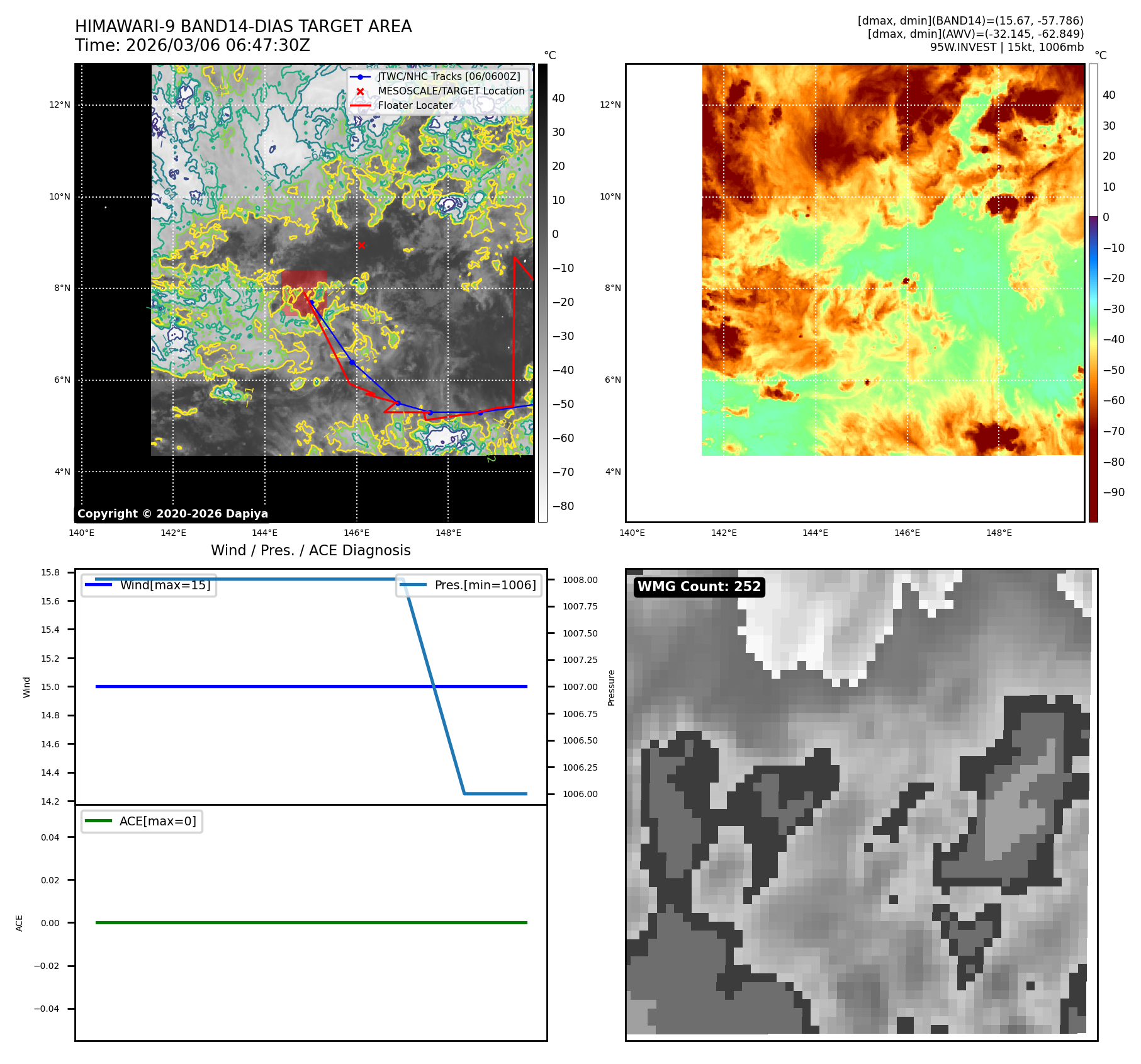Select the Wind[max=15] legend label
Viewport: 1141px width, 1064px height.
[165, 585]
